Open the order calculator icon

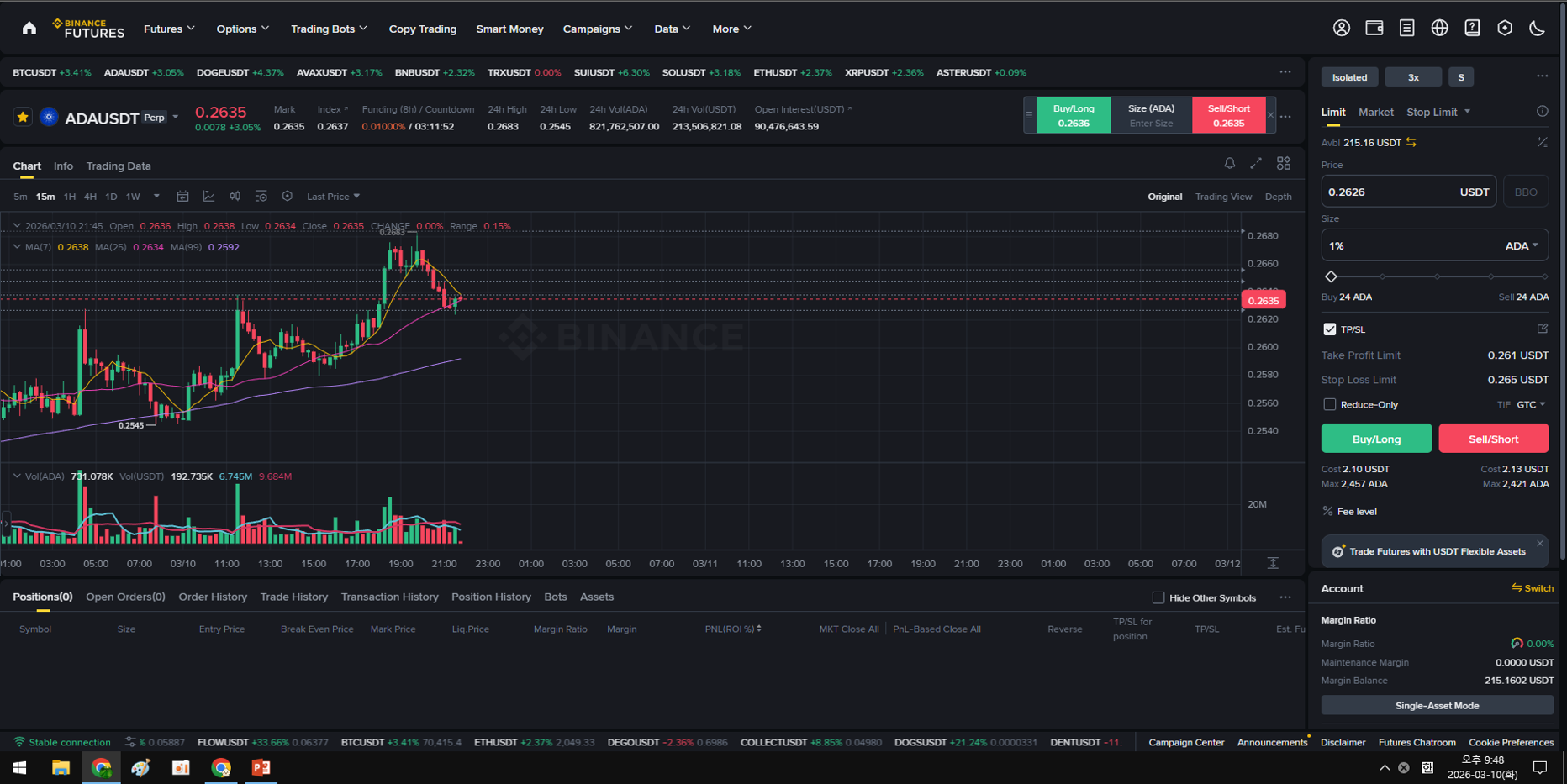(x=1542, y=142)
